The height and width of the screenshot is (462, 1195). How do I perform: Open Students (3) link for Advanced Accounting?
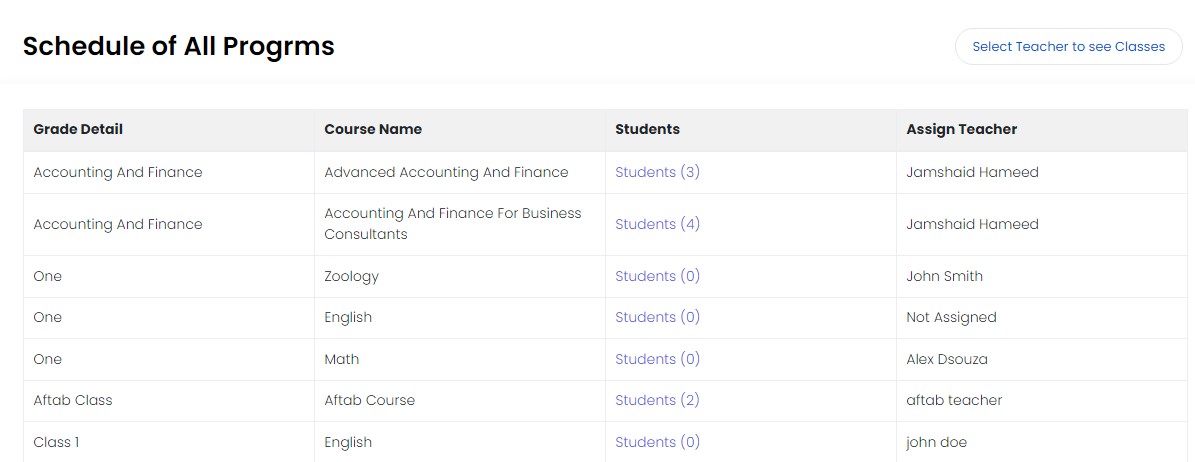657,172
